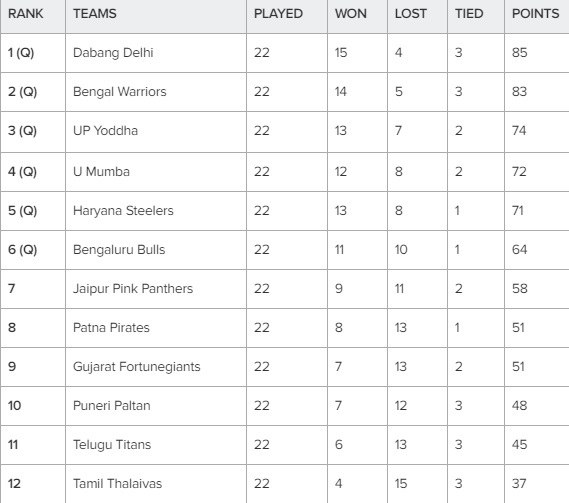Click the LOST column header
The width and height of the screenshot is (569, 503).
[410, 14]
